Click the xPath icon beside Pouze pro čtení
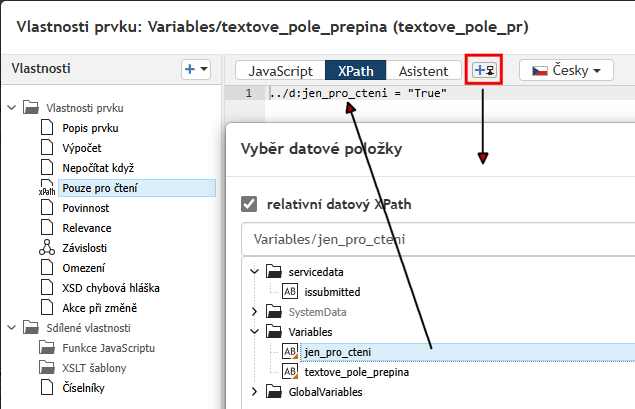Viewport: 635px width, 409px height. tap(47, 188)
